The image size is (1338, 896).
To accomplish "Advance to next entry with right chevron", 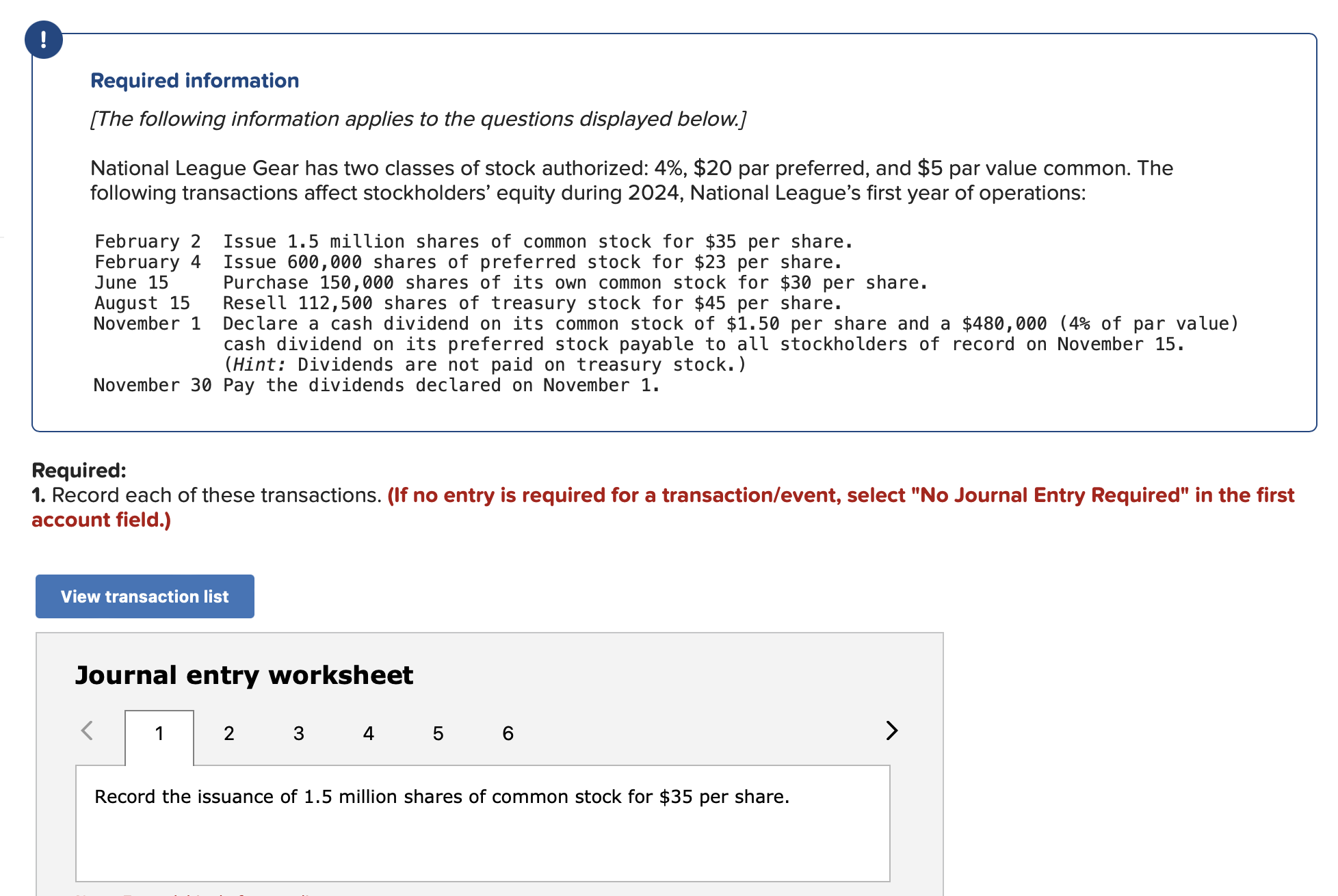I will point(891,730).
